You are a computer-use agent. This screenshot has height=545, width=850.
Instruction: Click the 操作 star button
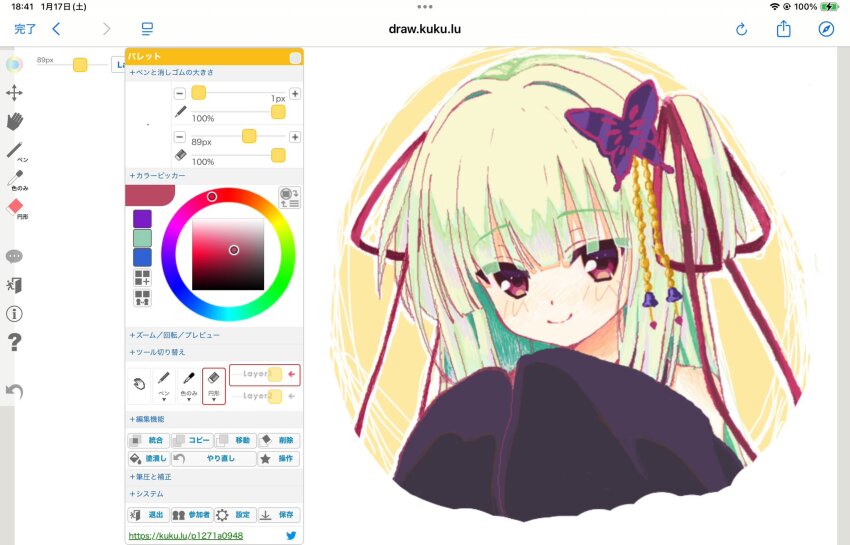279,458
